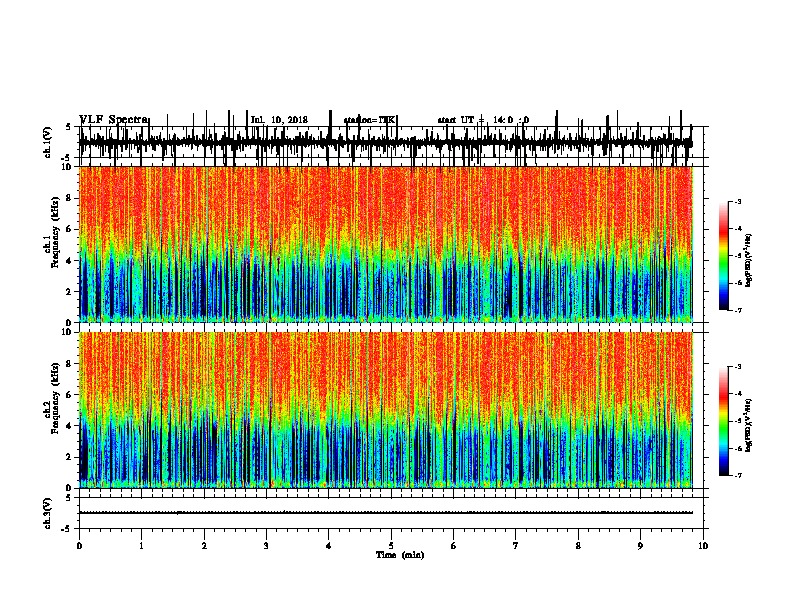The width and height of the screenshot is (792, 612).
Task: Click the ch.2 frequency spectrogram panel
Action: tap(391, 410)
